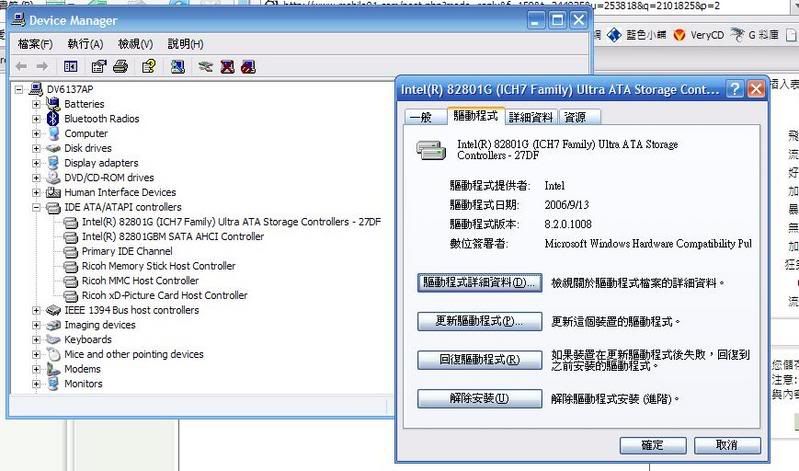Switch to the 詳細資料 tab
Image resolution: width=799 pixels, height=471 pixels.
tap(530, 117)
